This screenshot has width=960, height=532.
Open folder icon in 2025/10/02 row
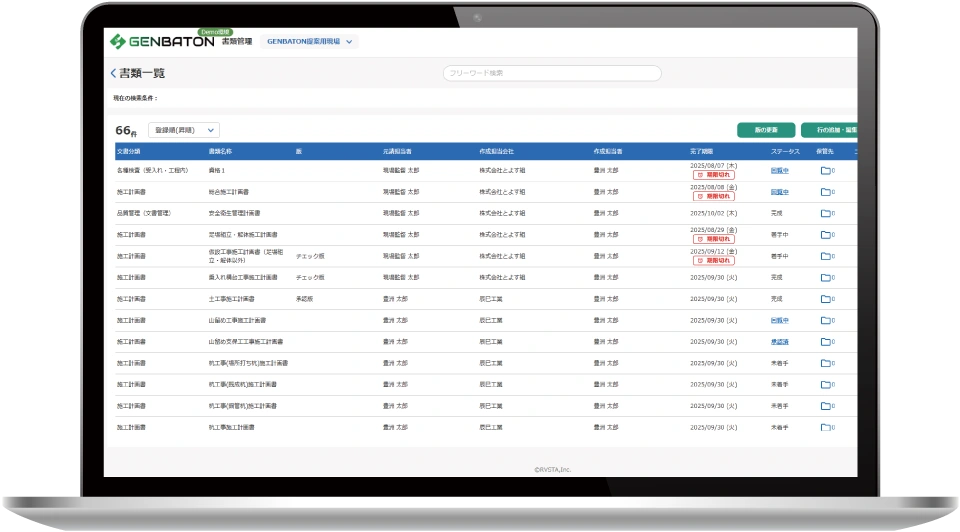click(x=826, y=214)
